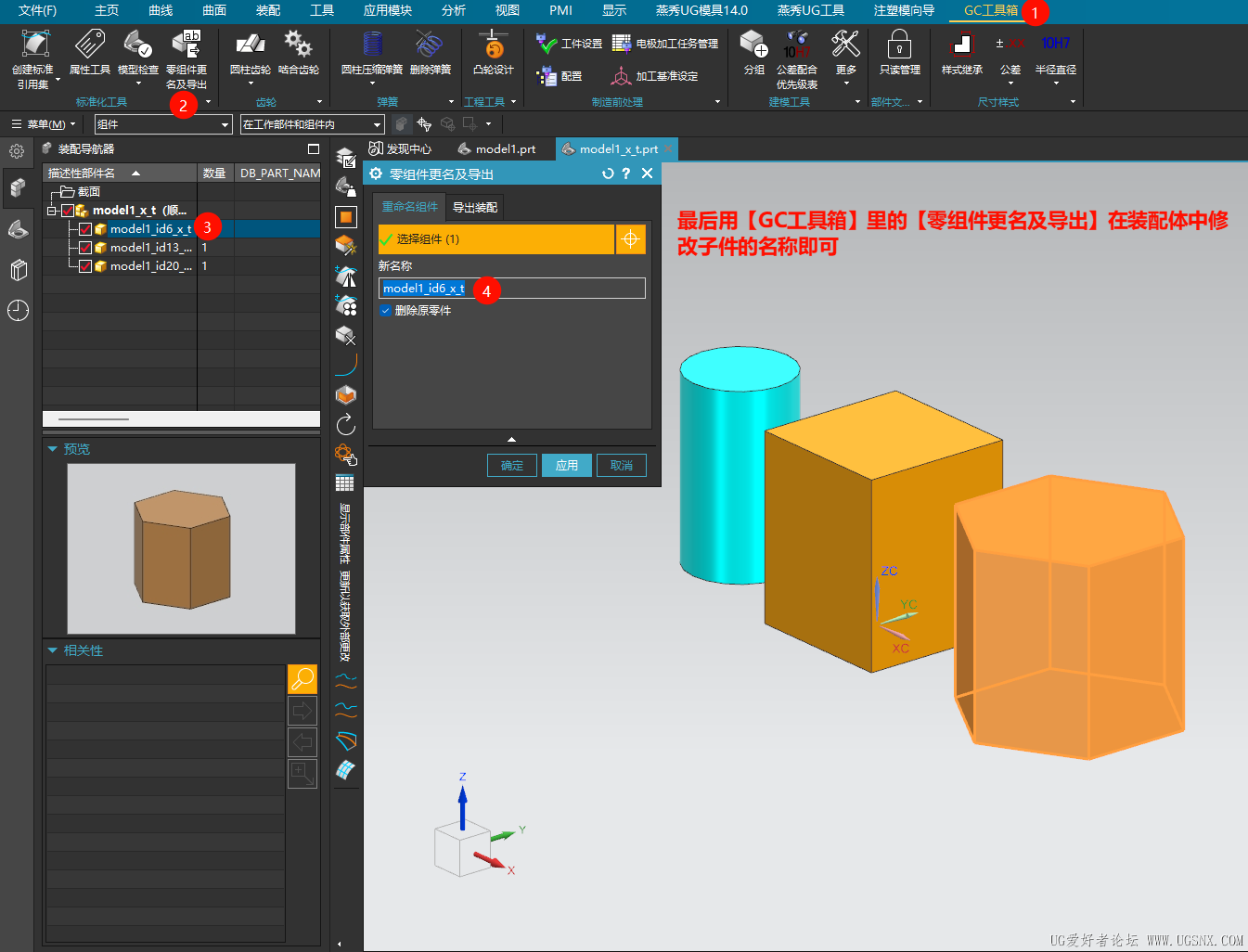Uncheck the model1_id13 component checkbox
The height and width of the screenshot is (952, 1248).
pyautogui.click(x=85, y=248)
